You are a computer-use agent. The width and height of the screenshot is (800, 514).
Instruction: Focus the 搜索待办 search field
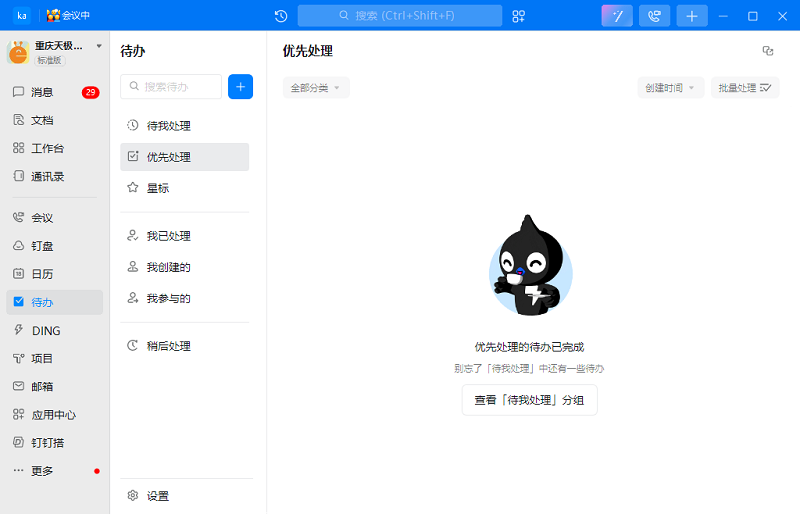click(171, 87)
